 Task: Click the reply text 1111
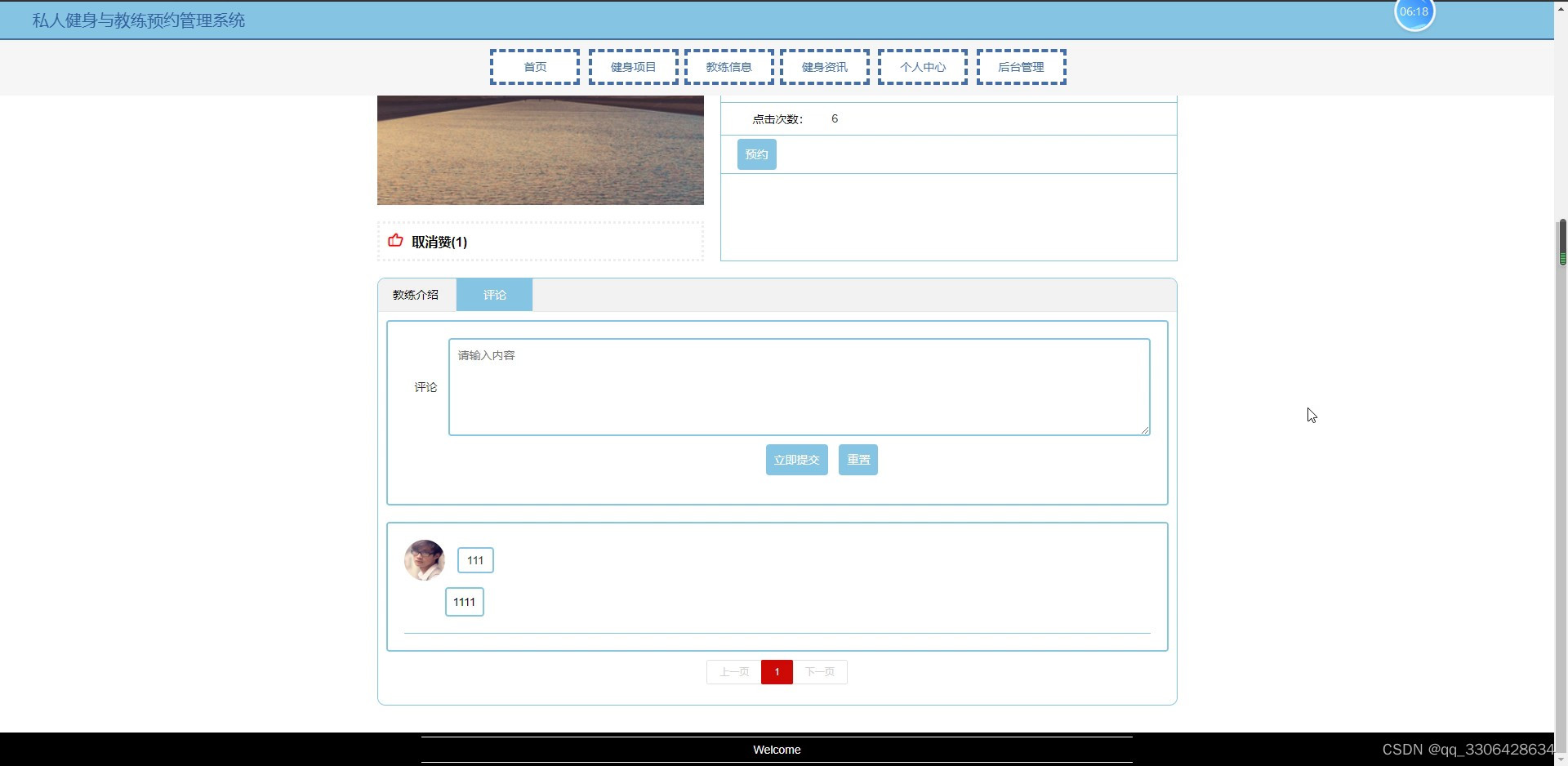pyautogui.click(x=465, y=602)
